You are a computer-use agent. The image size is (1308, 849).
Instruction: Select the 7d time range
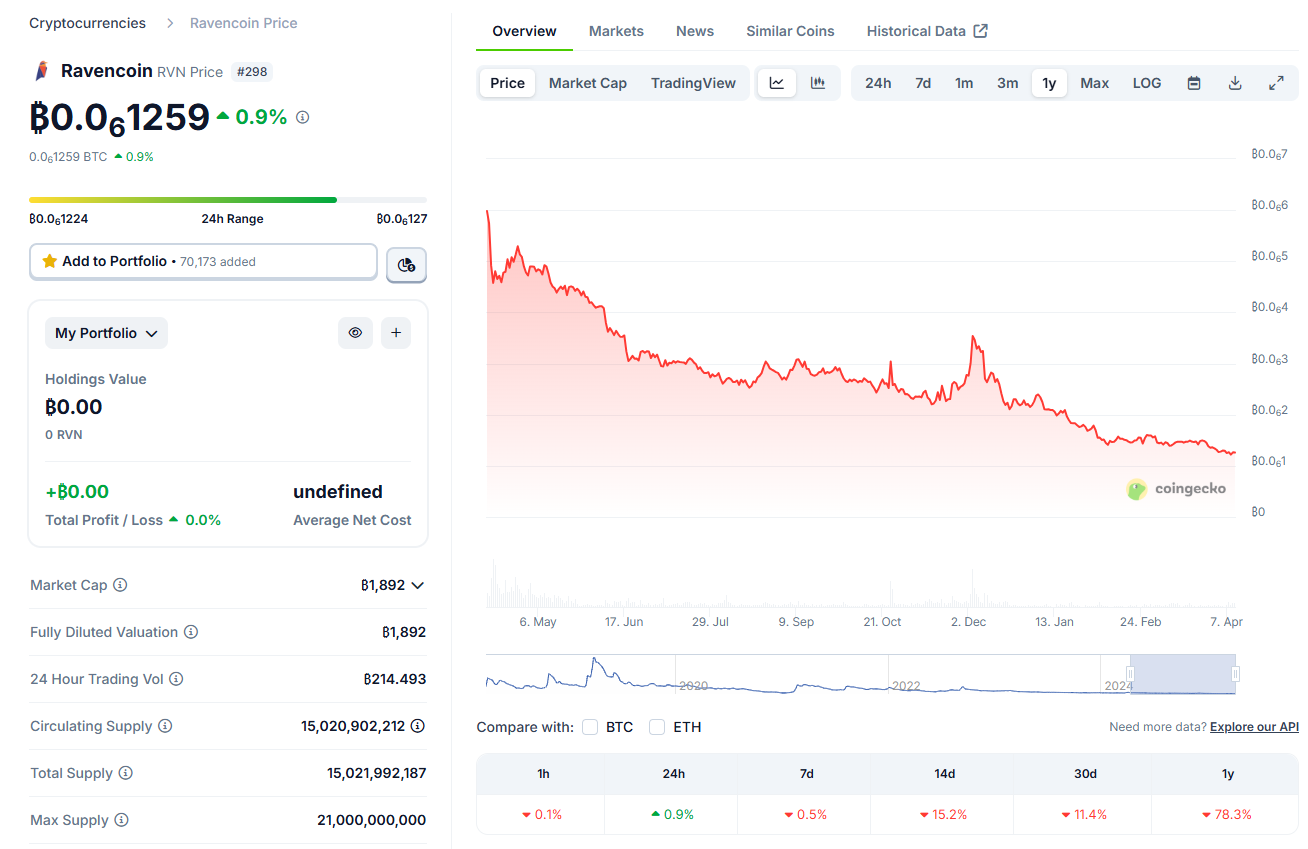click(x=923, y=83)
